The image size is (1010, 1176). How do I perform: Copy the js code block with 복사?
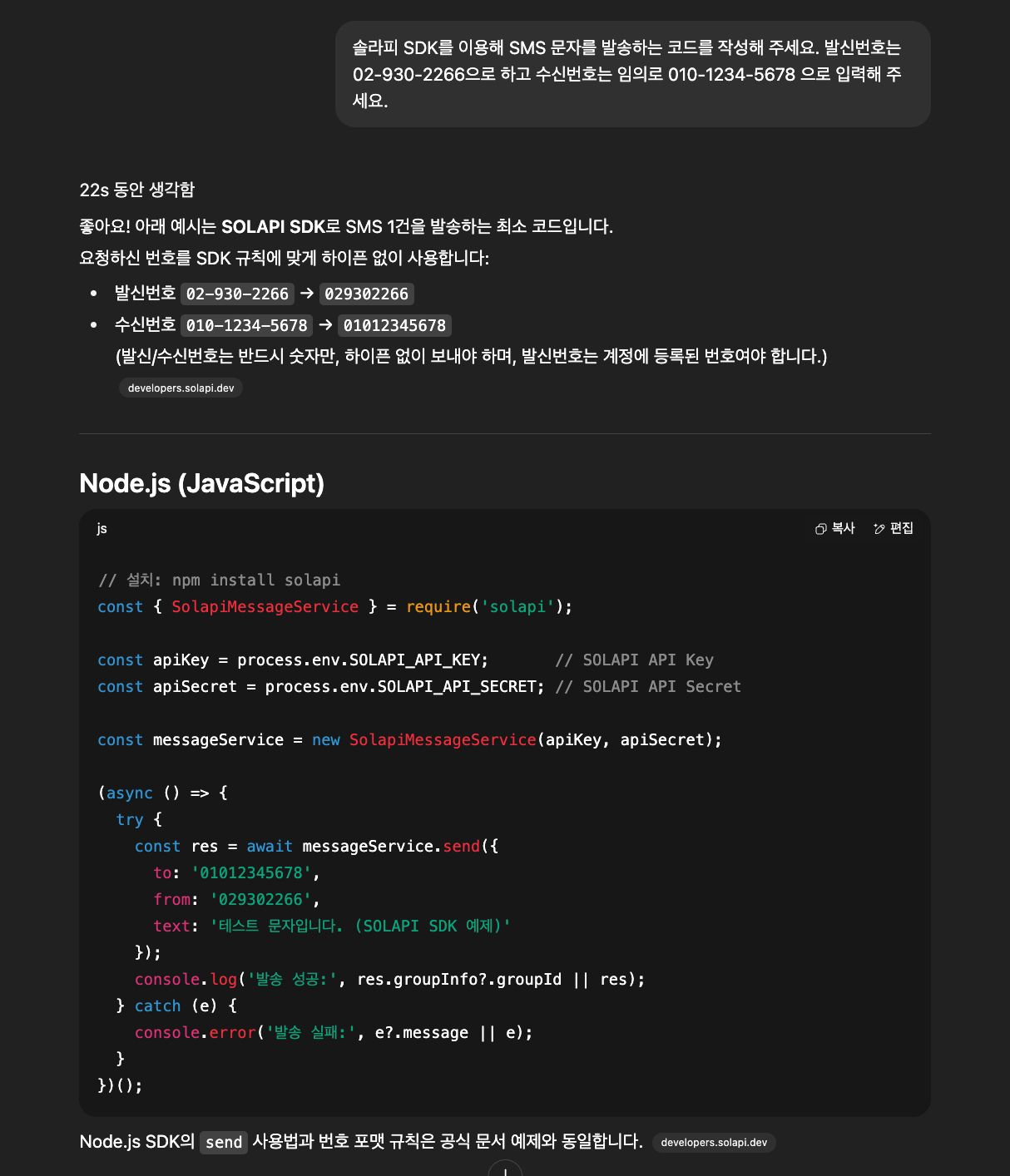(x=835, y=528)
